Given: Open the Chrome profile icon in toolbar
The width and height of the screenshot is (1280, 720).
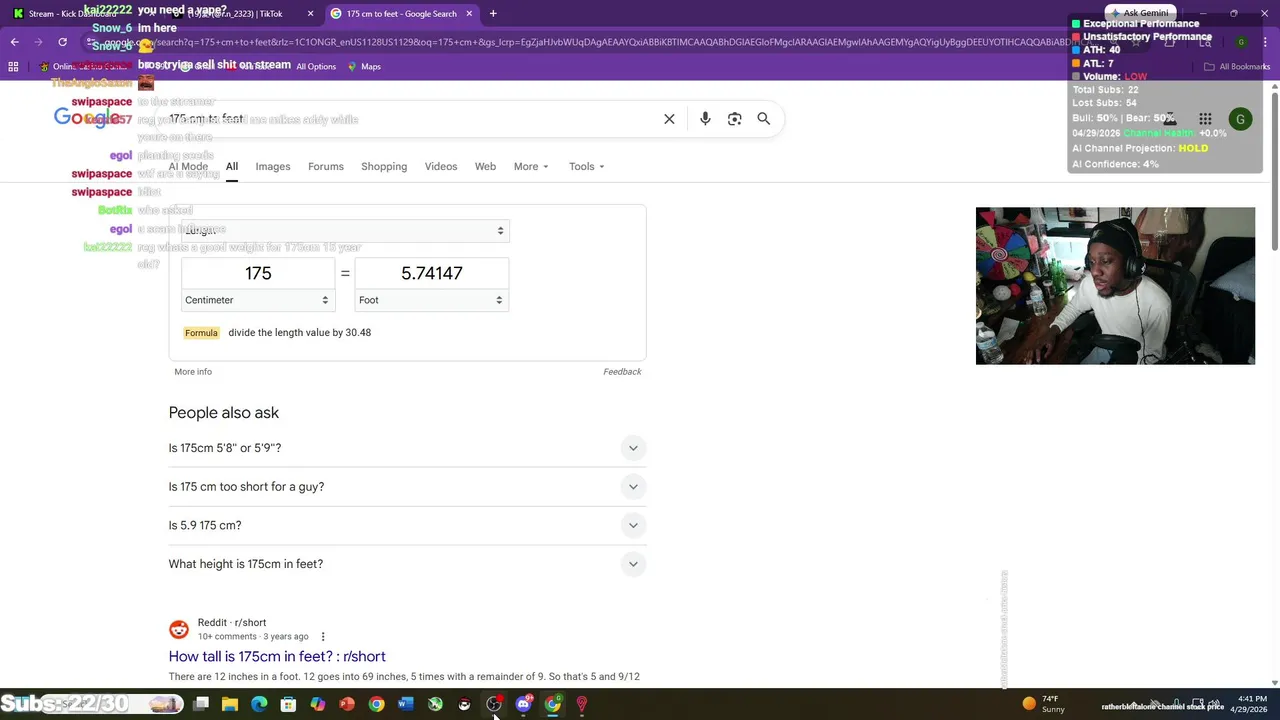Looking at the screenshot, I should click(1241, 42).
